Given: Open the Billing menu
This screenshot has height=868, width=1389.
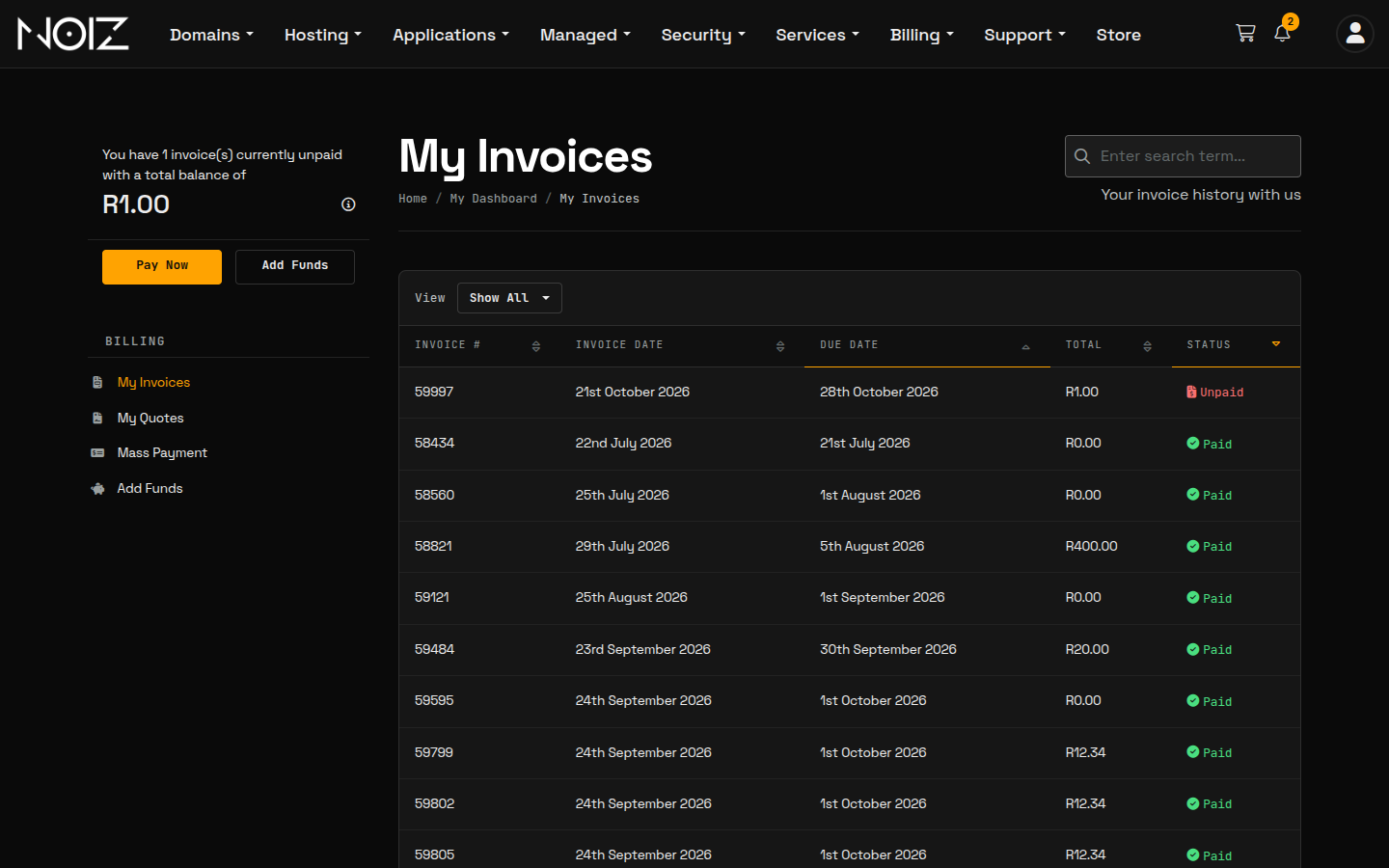Looking at the screenshot, I should tap(922, 35).
